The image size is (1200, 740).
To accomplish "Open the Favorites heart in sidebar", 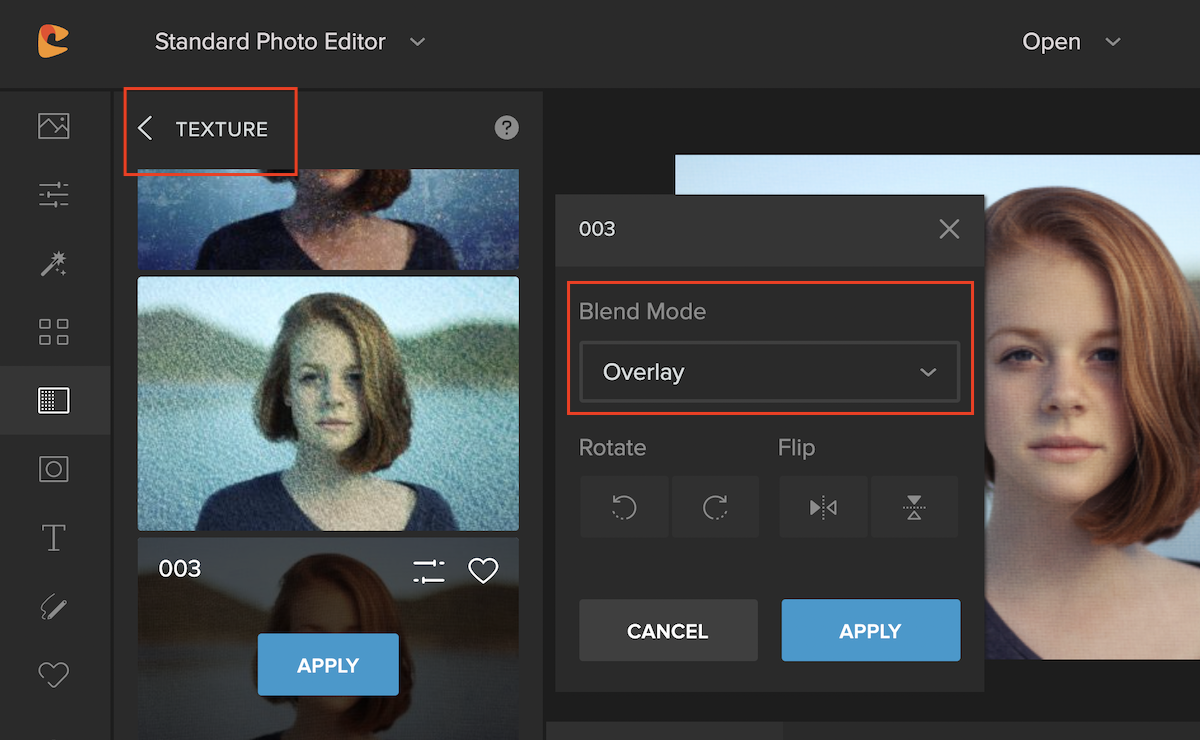I will click(53, 675).
